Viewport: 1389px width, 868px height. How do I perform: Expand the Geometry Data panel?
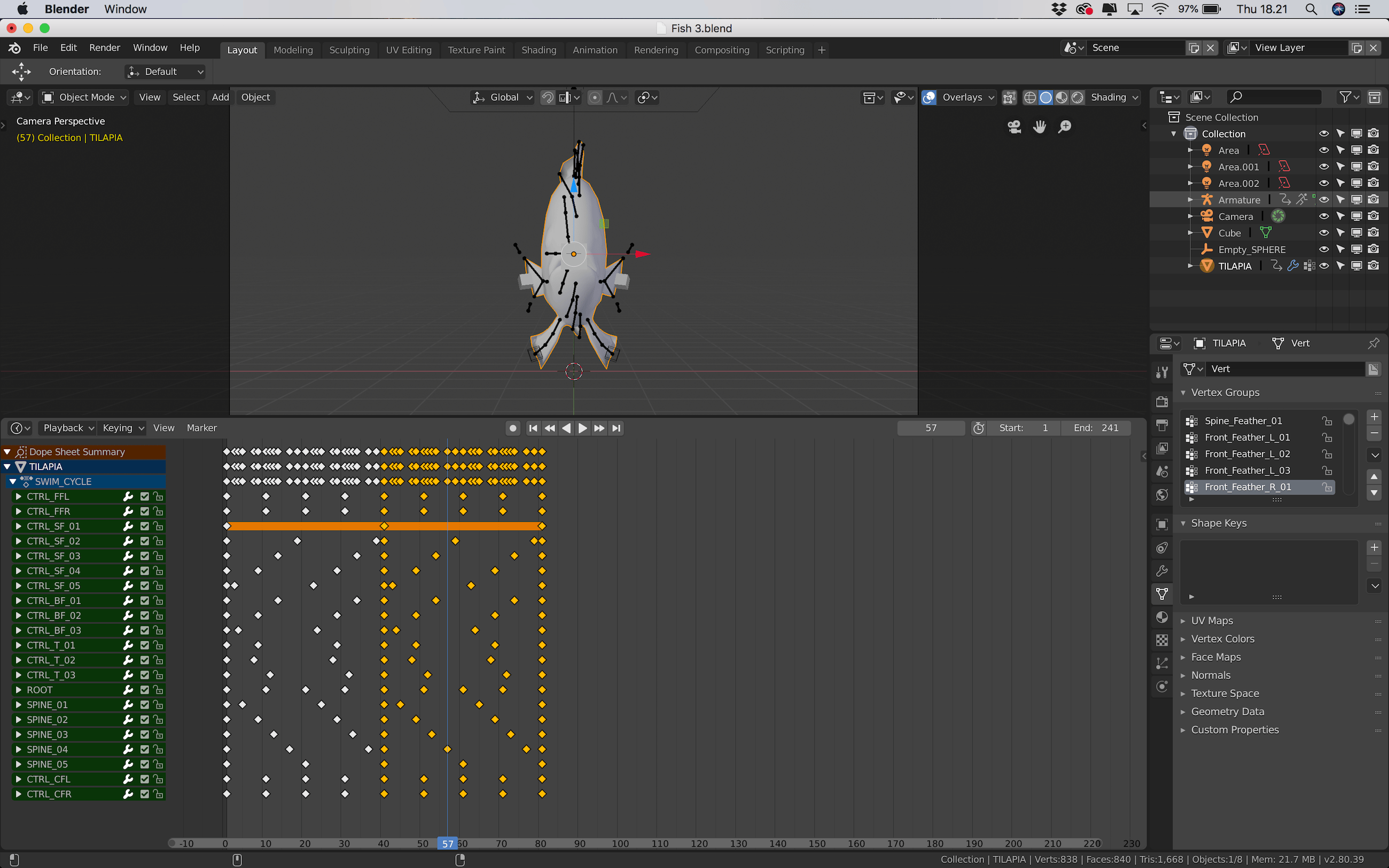pos(1227,711)
